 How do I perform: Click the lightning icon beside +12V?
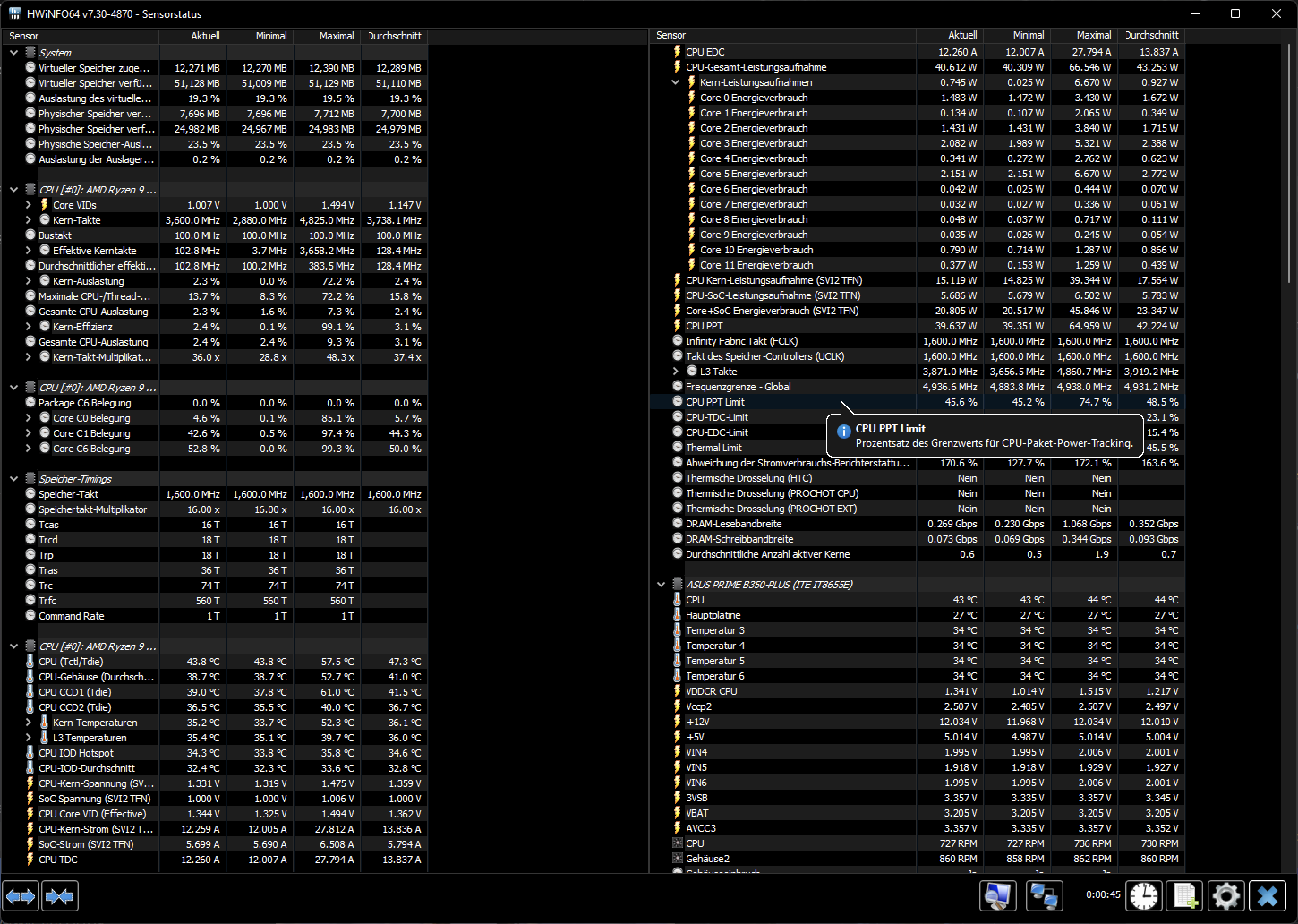tap(678, 722)
